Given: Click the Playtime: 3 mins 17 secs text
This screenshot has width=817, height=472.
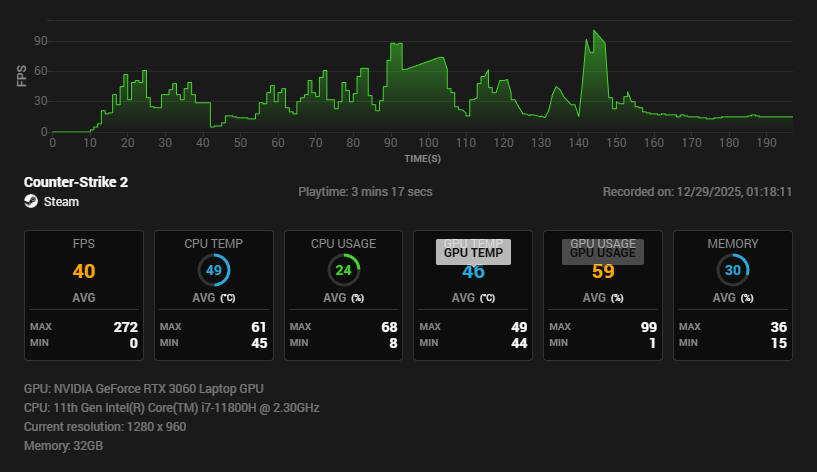Looking at the screenshot, I should coord(365,192).
